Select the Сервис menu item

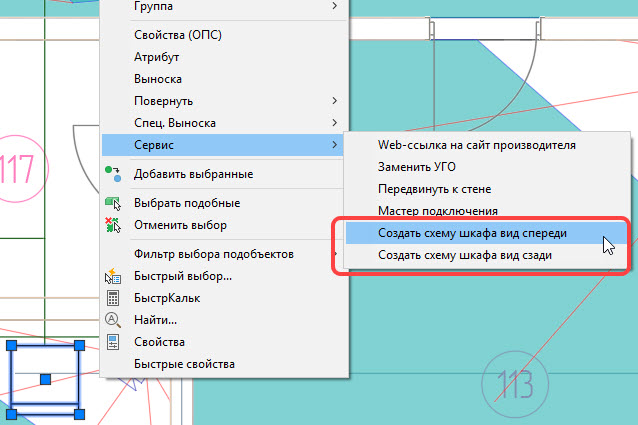point(223,145)
